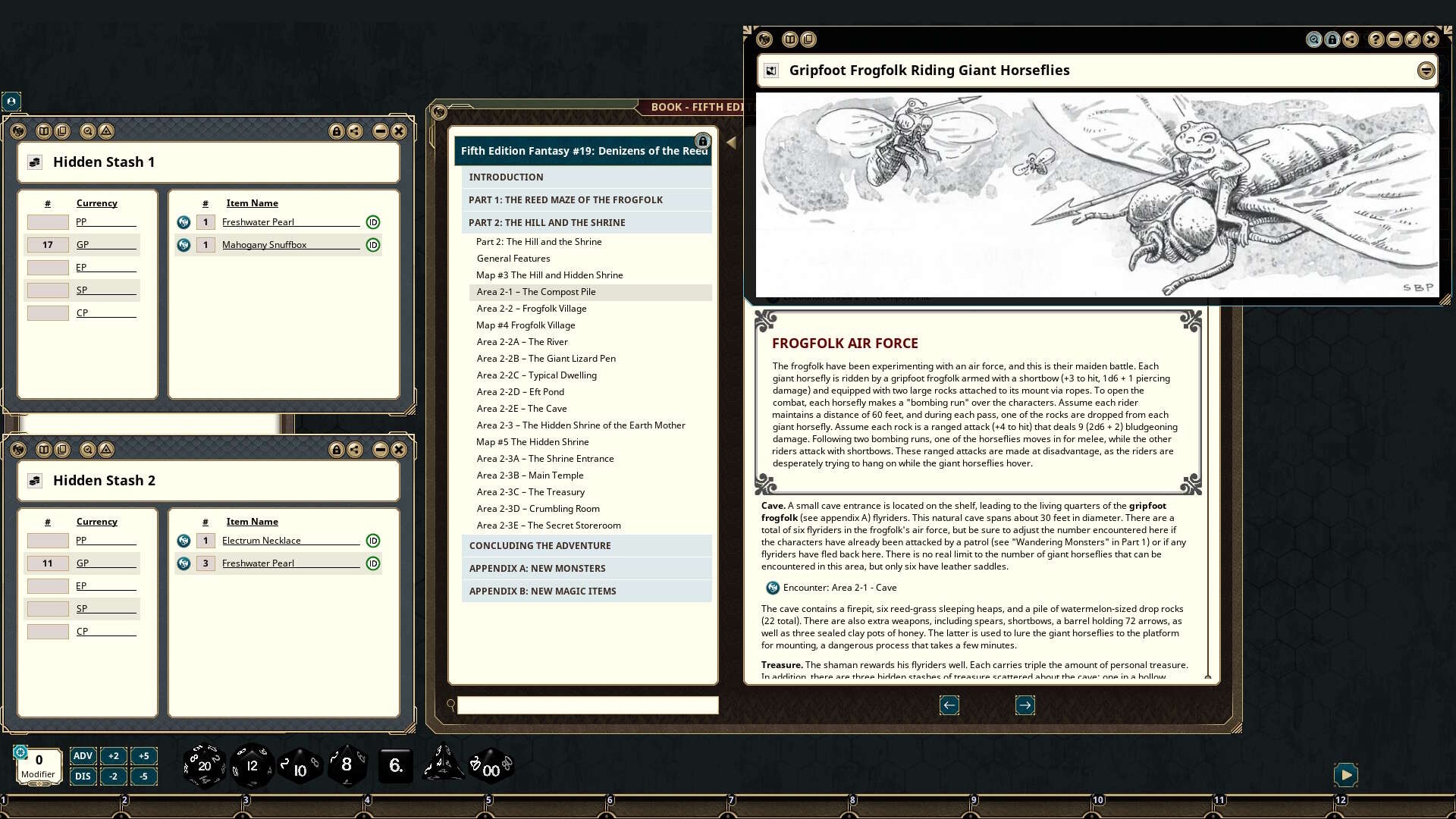Click the share icon on Hidden Stash 2
This screenshot has width=1456, height=819.
(x=354, y=449)
